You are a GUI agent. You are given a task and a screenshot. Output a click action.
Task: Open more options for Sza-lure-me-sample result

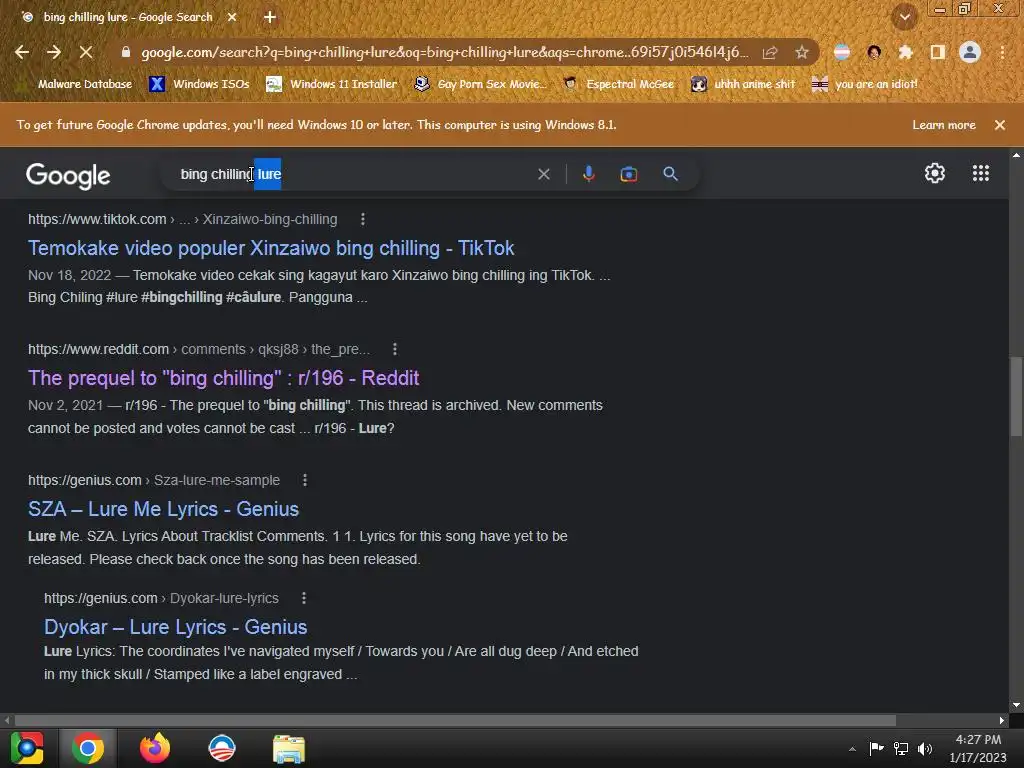coord(305,481)
